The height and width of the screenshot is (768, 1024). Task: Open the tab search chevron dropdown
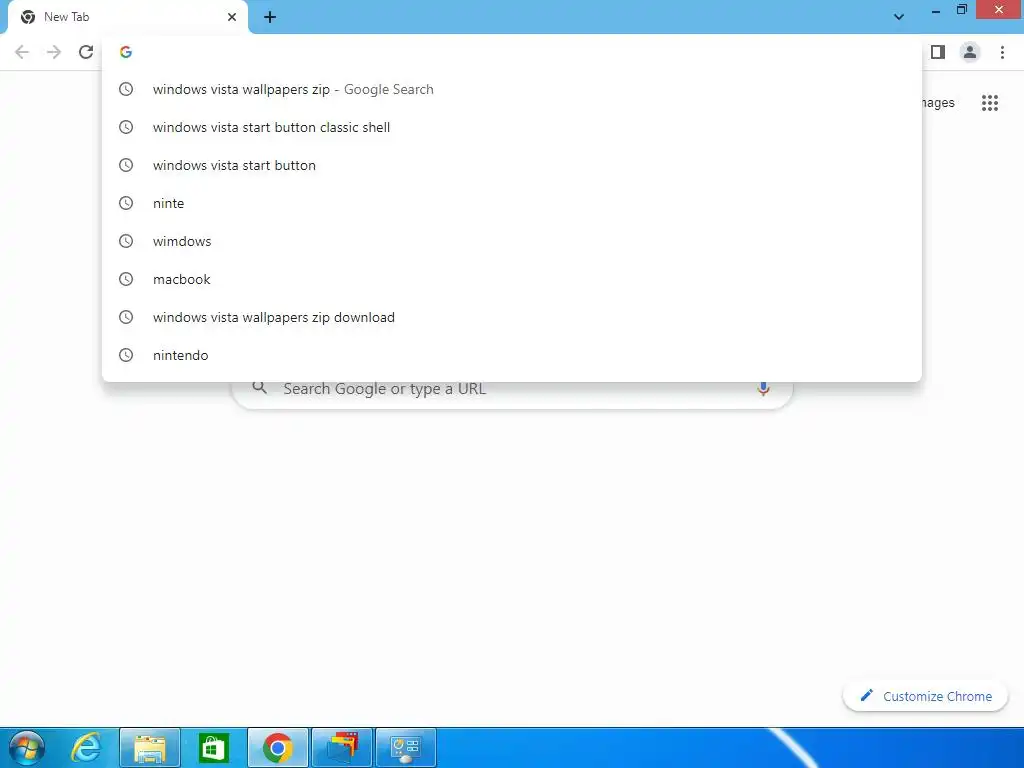[x=899, y=17]
